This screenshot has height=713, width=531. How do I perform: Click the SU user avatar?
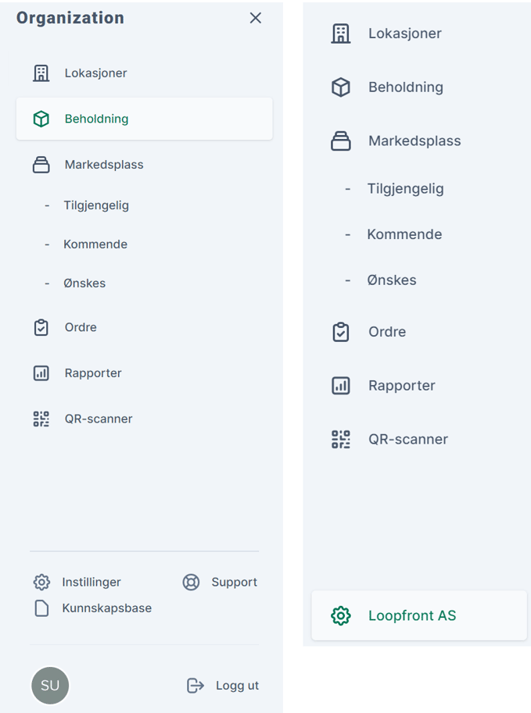pos(50,685)
